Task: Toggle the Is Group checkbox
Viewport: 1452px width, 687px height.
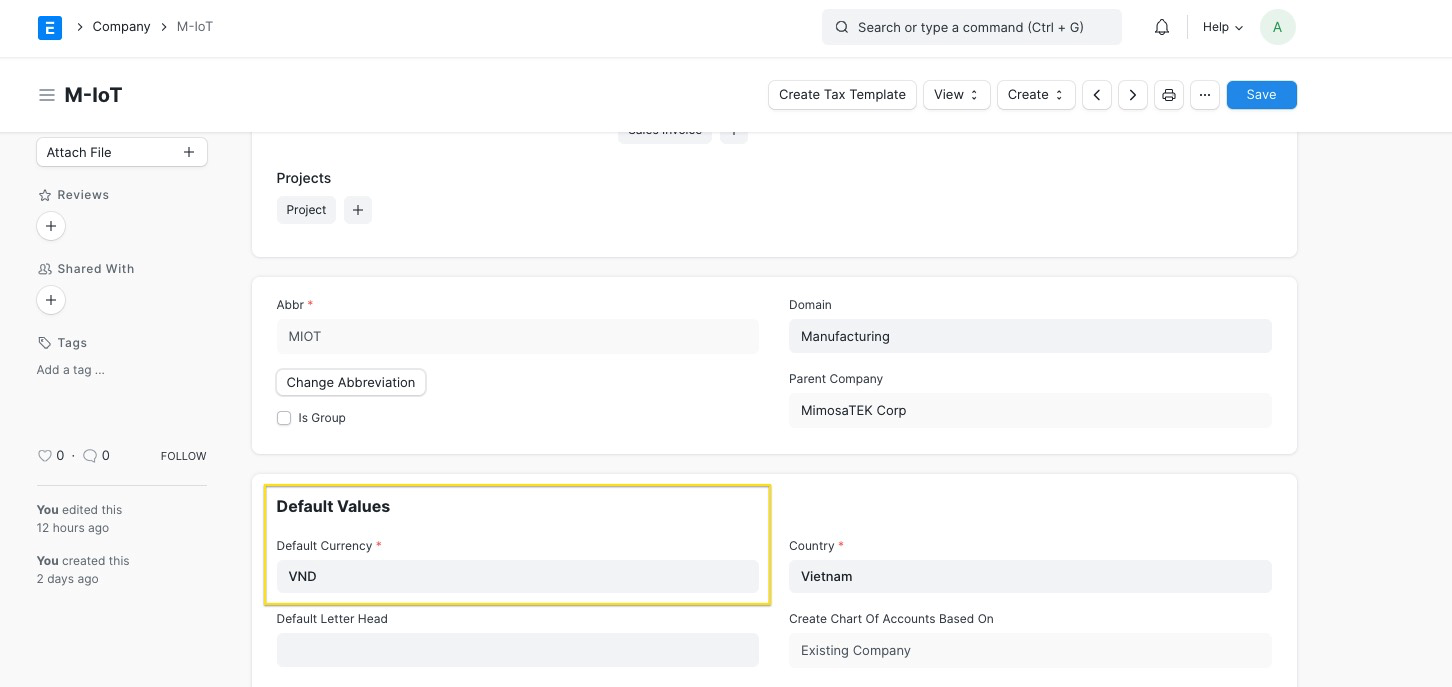Action: pos(284,417)
